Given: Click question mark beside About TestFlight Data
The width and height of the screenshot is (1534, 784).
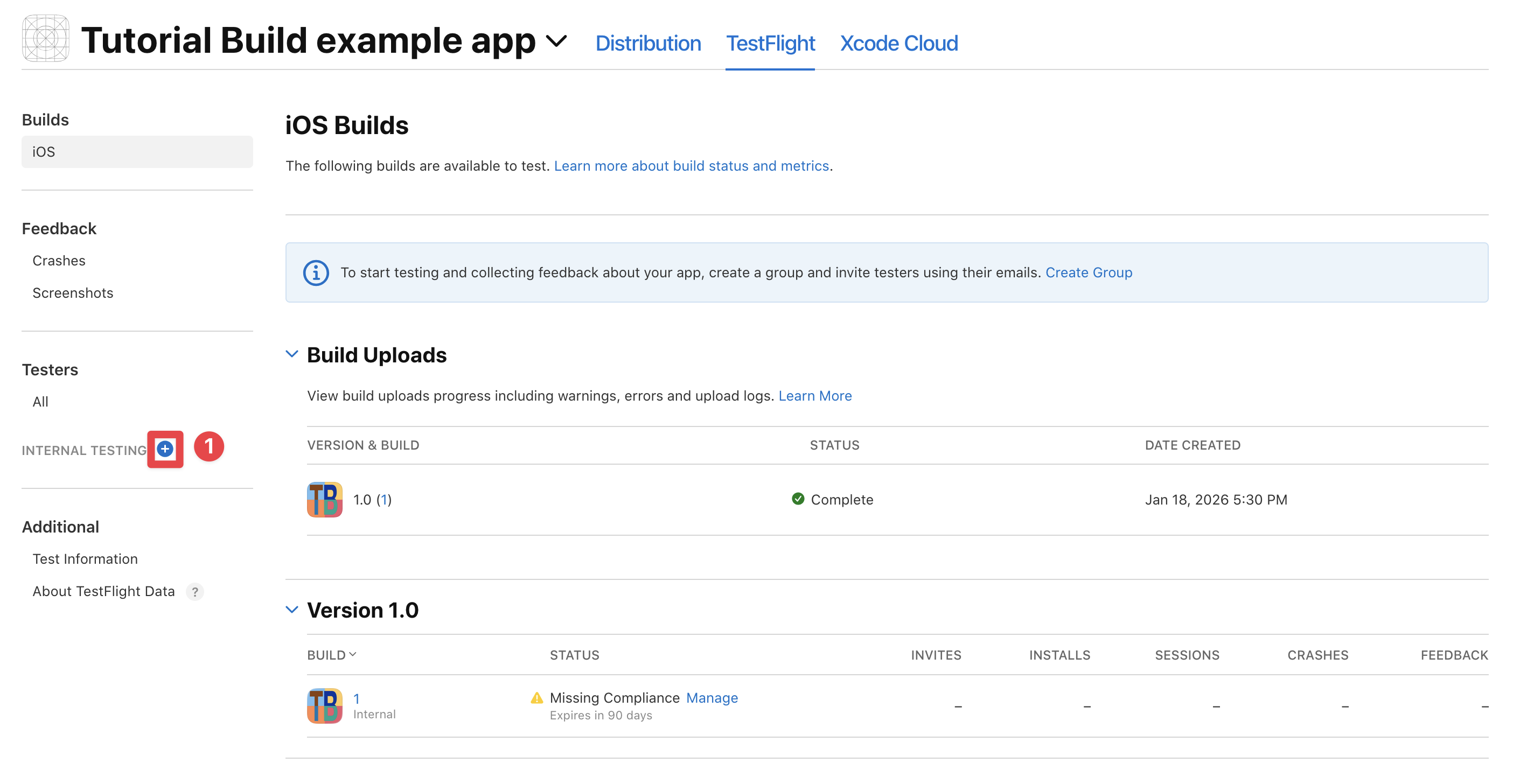Looking at the screenshot, I should tap(195, 592).
